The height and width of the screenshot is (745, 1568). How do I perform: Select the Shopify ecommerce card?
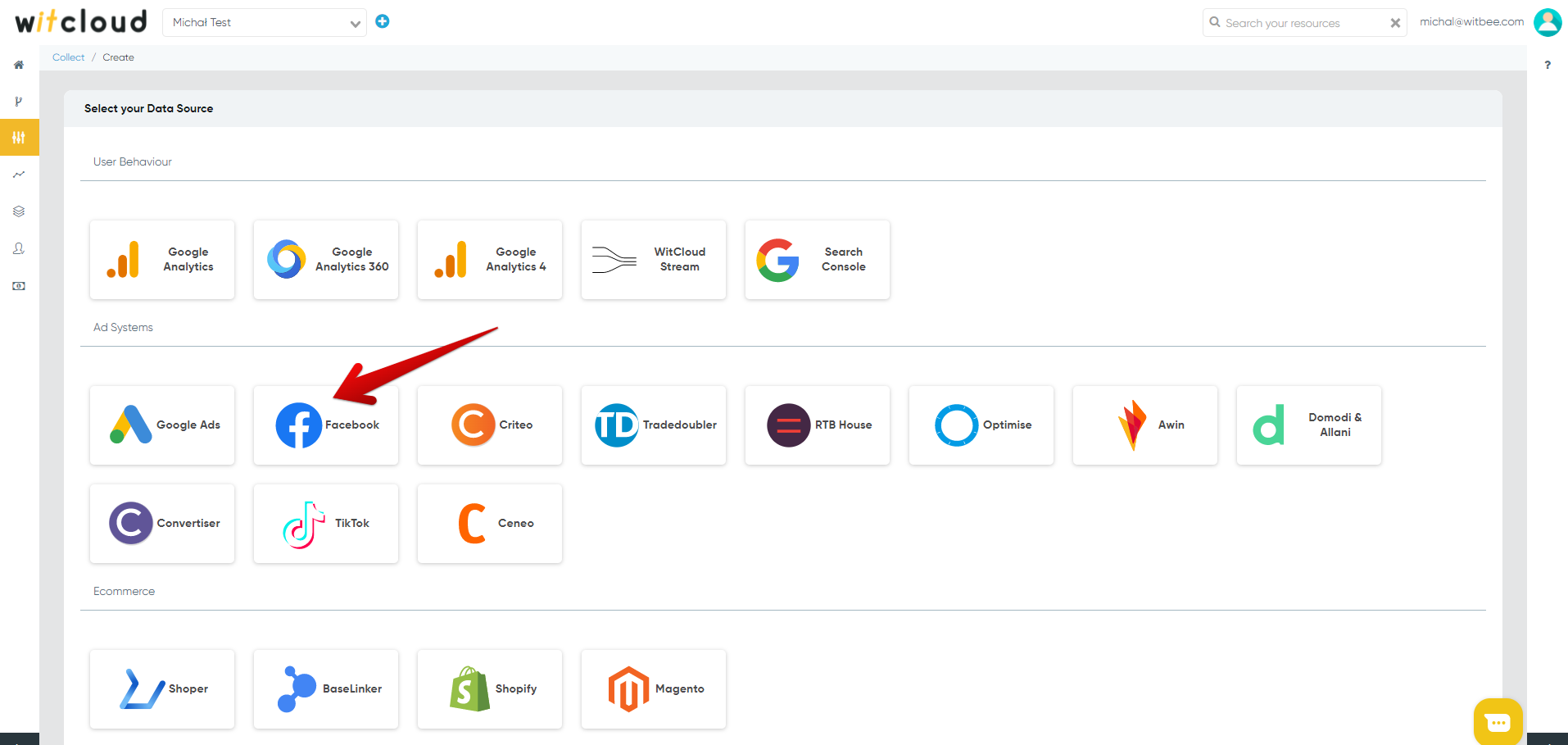point(490,689)
